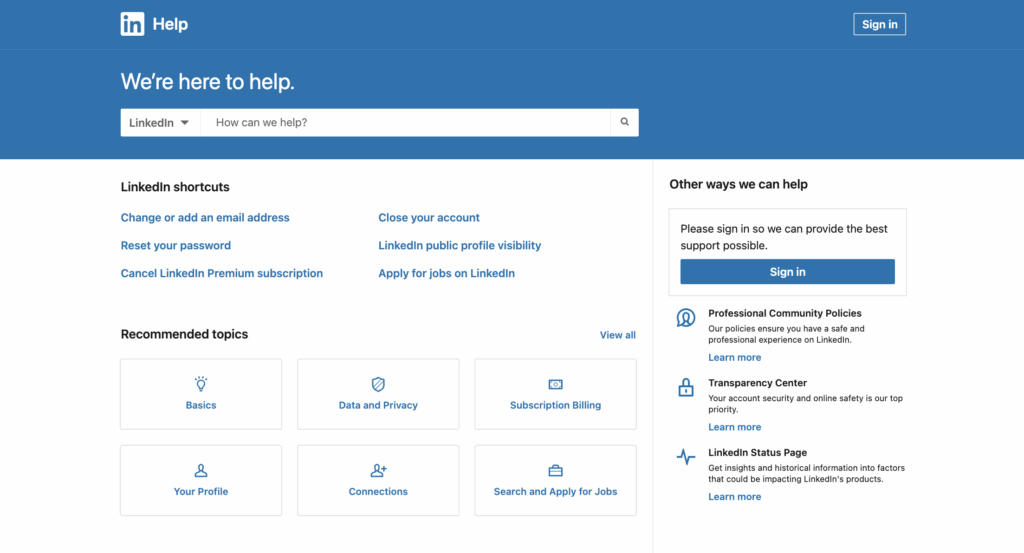
Task: Click the Data and Privacy shield icon
Action: (378, 384)
